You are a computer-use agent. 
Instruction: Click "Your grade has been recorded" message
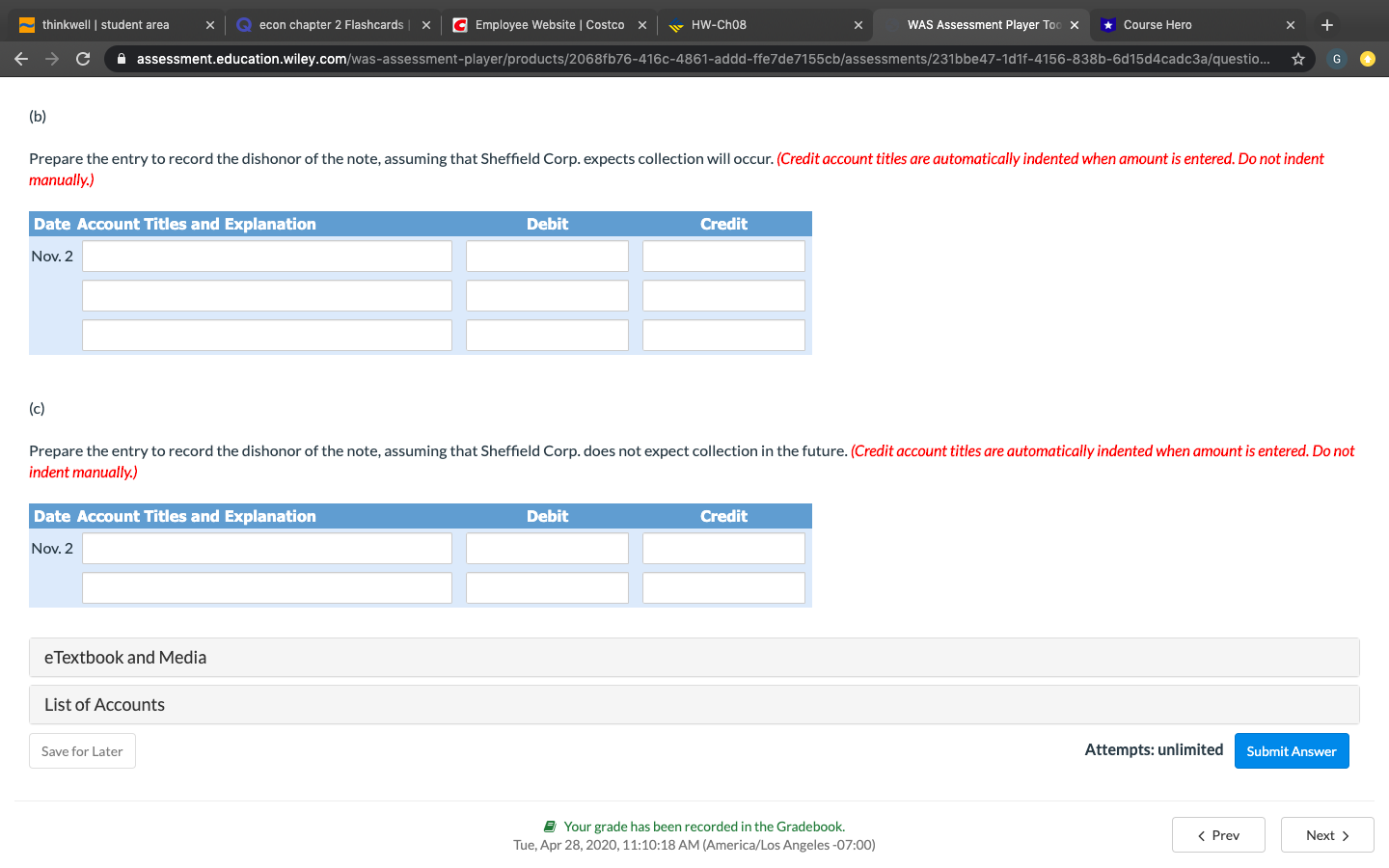[704, 827]
